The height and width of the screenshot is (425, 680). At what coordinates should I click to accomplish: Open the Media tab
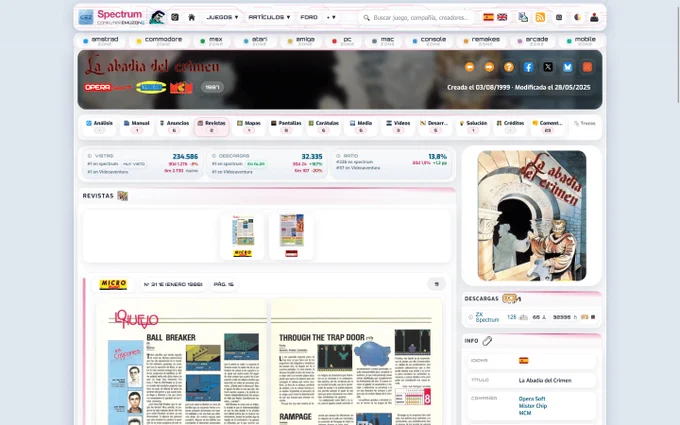[361, 127]
